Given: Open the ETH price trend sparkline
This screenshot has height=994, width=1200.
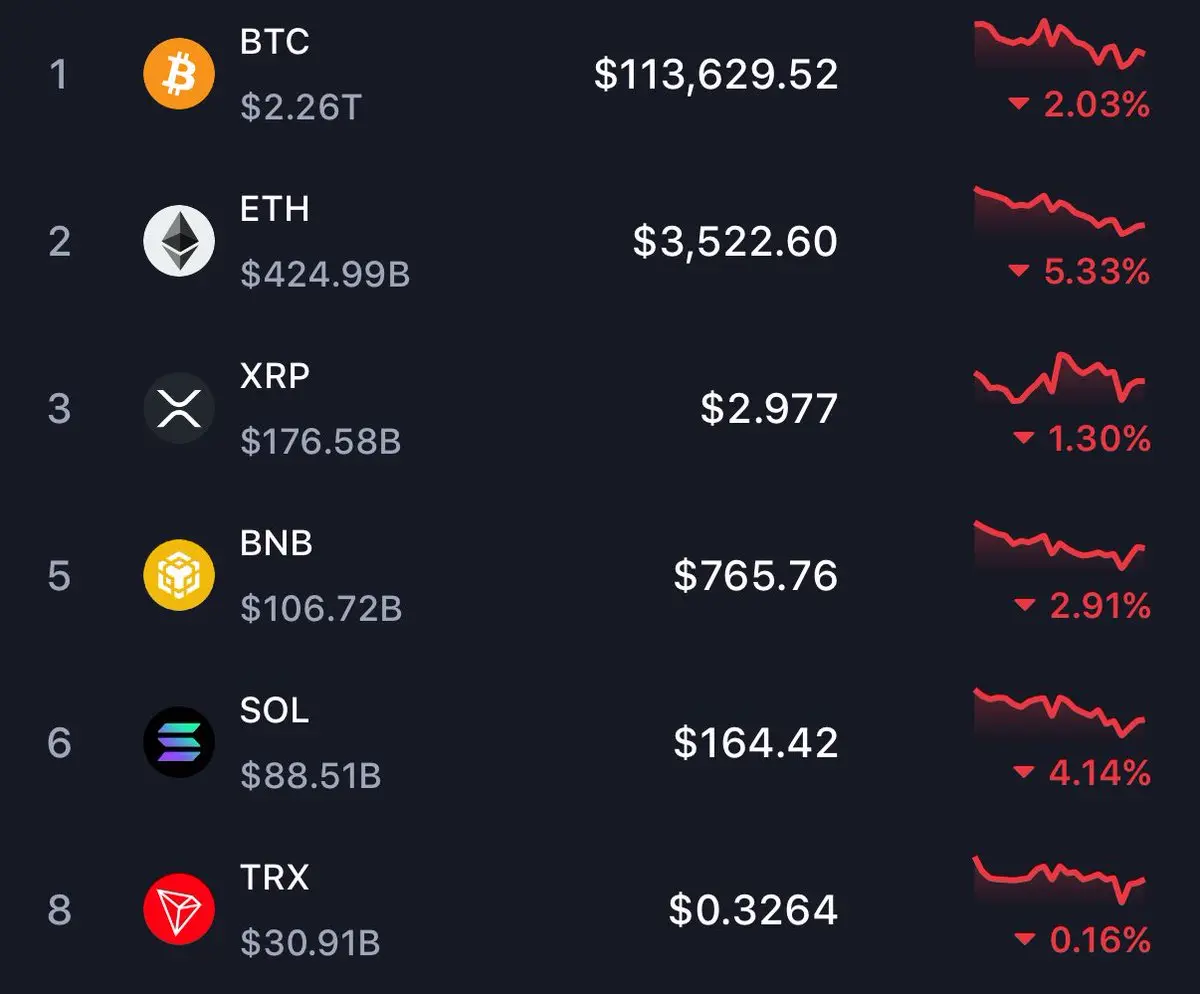Looking at the screenshot, I should click(x=1060, y=211).
